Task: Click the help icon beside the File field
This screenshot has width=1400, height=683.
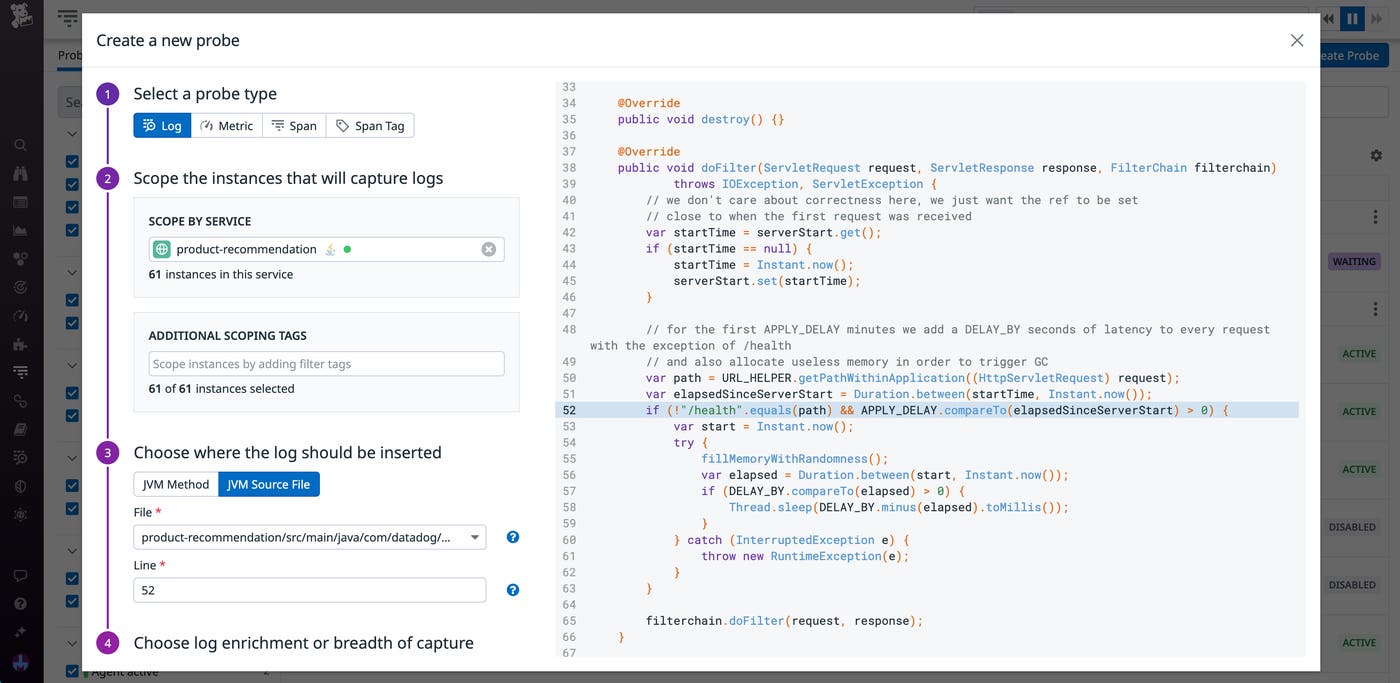Action: click(x=513, y=537)
